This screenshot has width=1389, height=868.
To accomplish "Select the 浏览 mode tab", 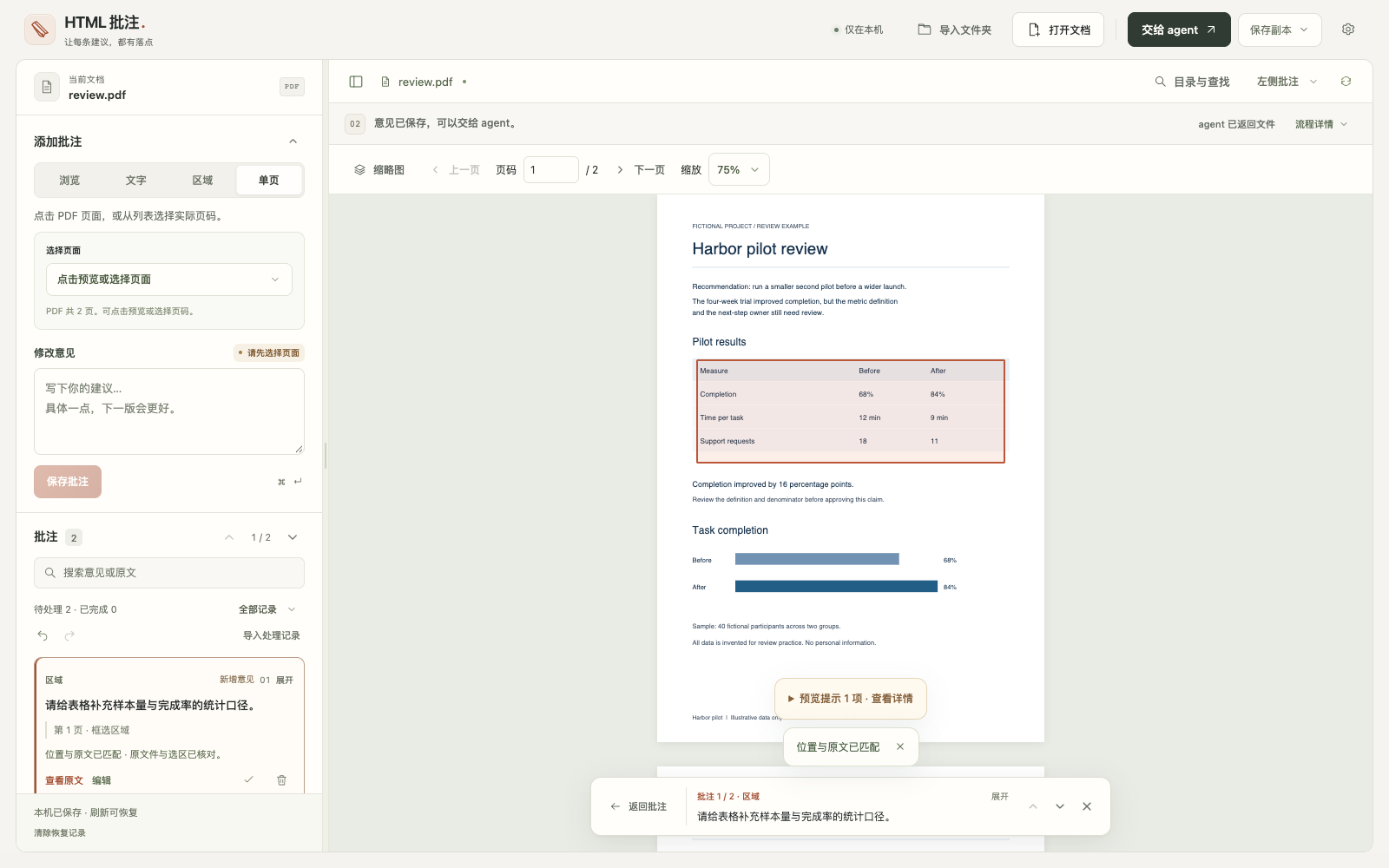I will click(69, 181).
